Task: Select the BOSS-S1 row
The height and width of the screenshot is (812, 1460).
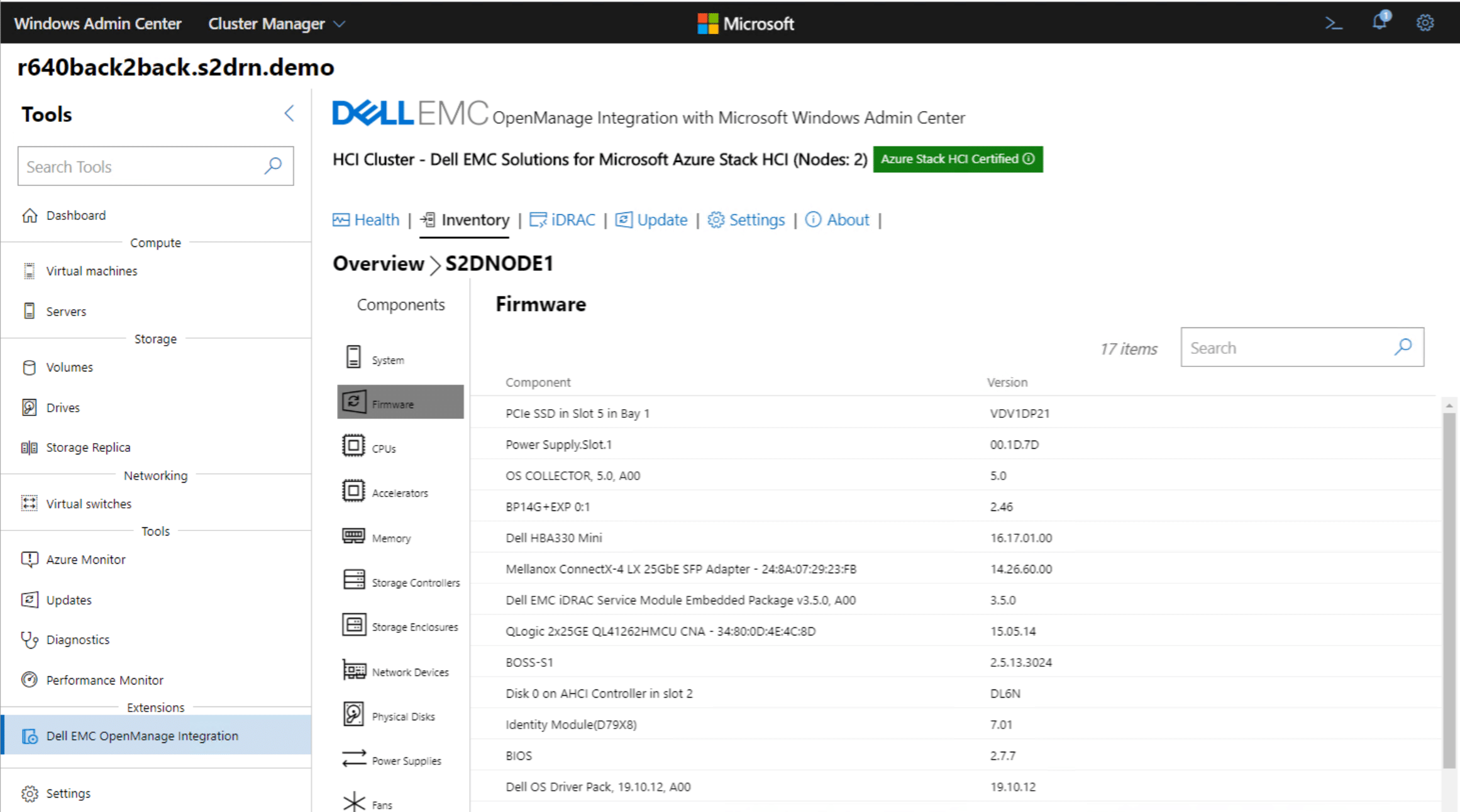Action: (x=956, y=662)
